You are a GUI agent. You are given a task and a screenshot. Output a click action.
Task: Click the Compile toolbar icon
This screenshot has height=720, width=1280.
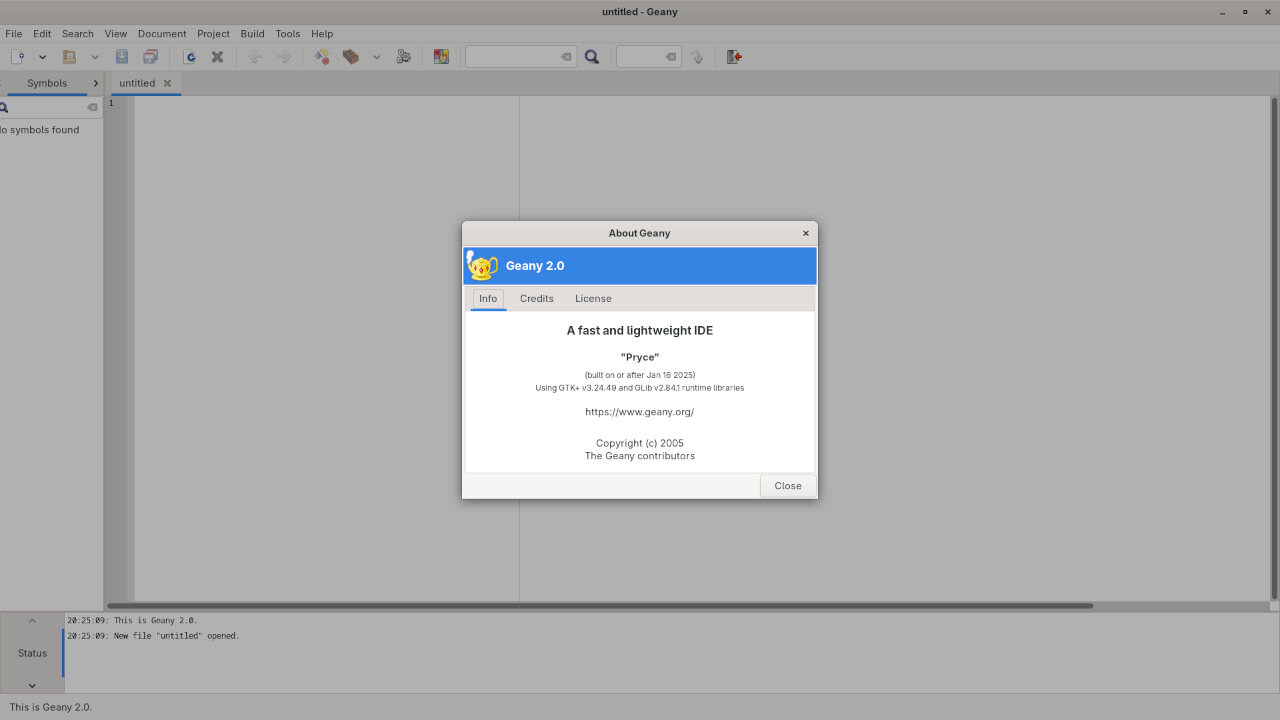click(322, 57)
